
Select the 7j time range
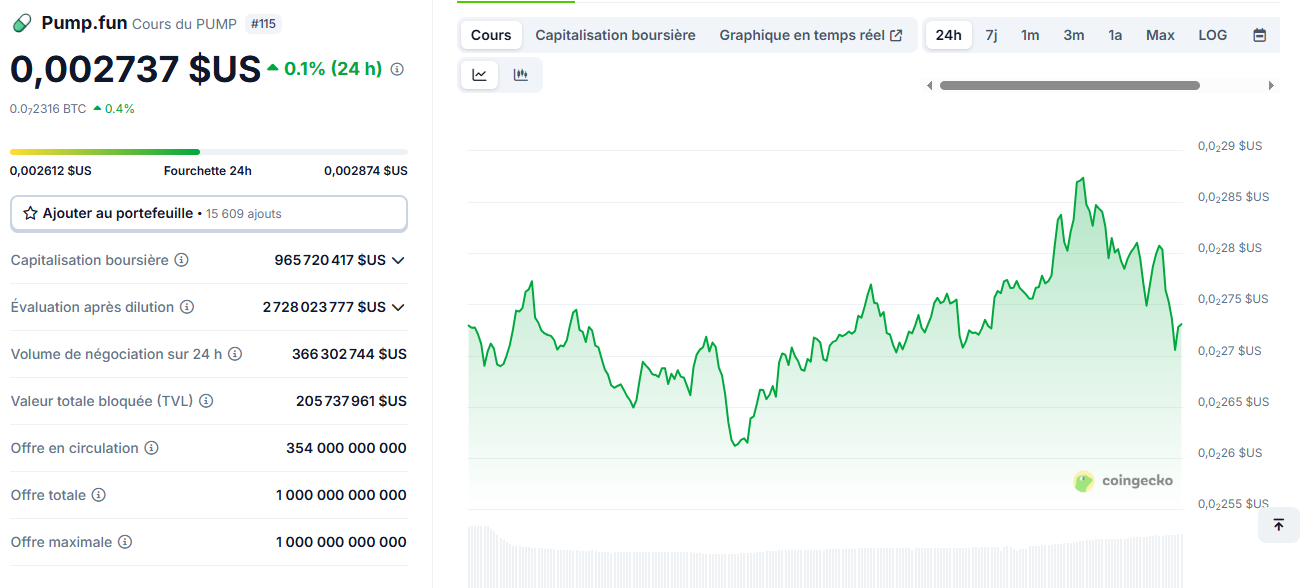[991, 35]
